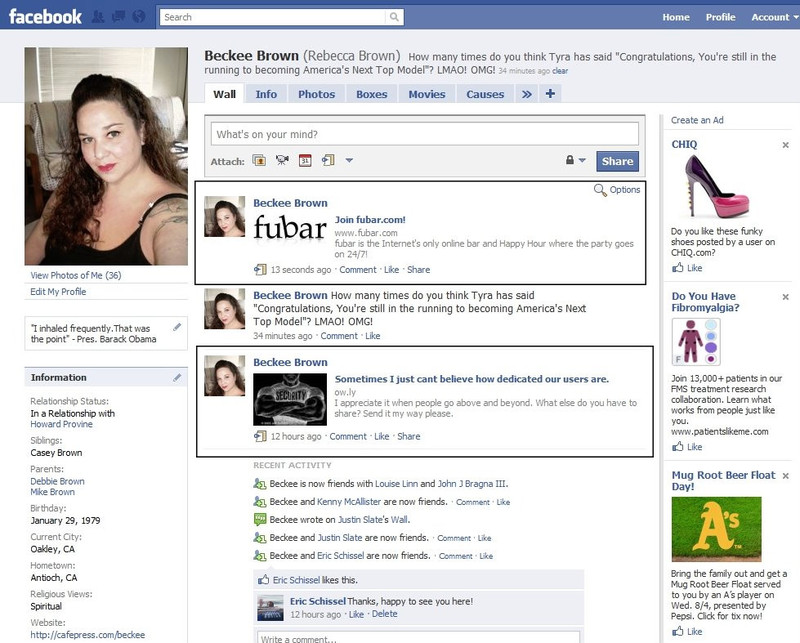Add a new tab with plus button

pyautogui.click(x=550, y=94)
